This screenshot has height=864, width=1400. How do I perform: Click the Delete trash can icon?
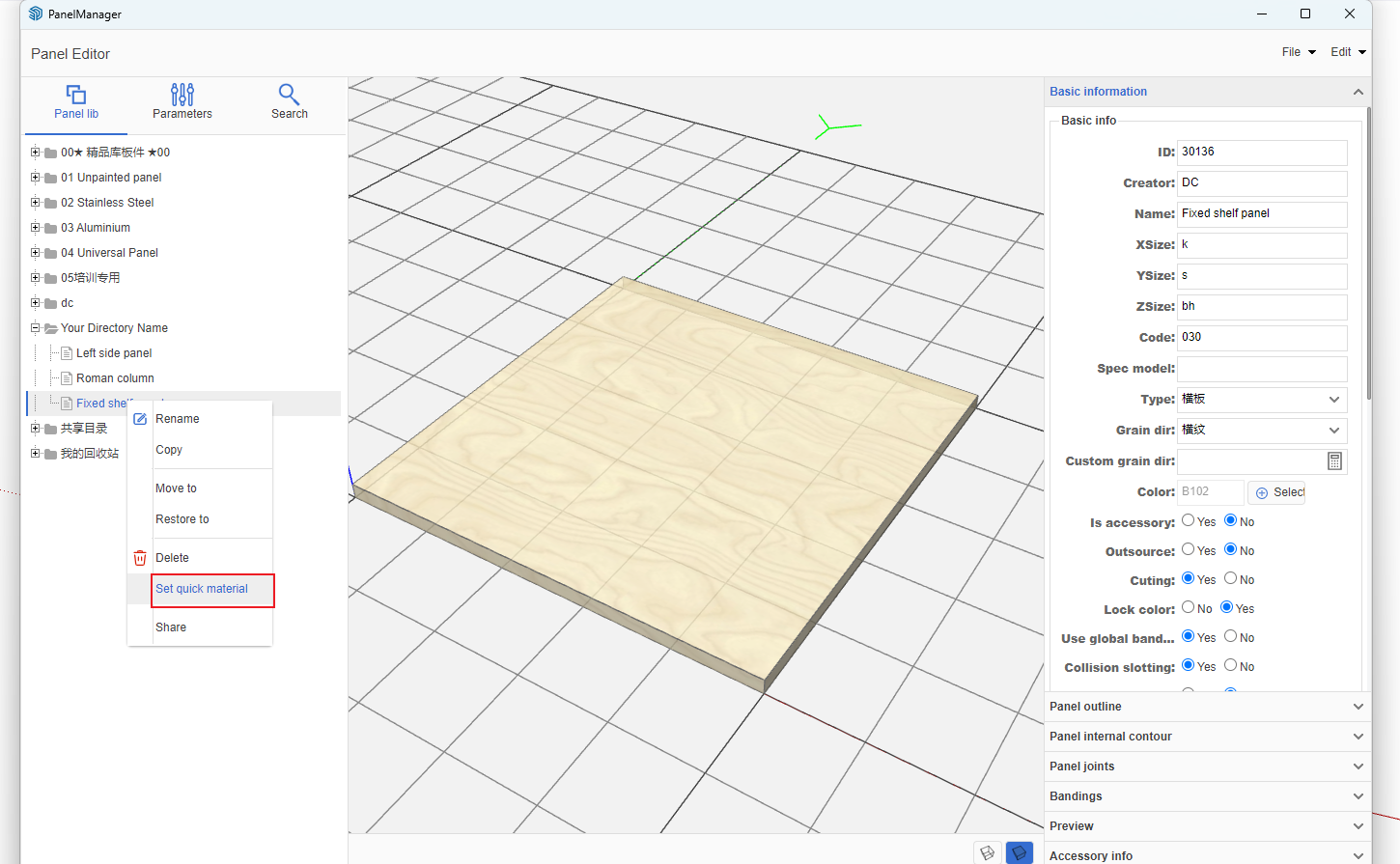click(140, 558)
